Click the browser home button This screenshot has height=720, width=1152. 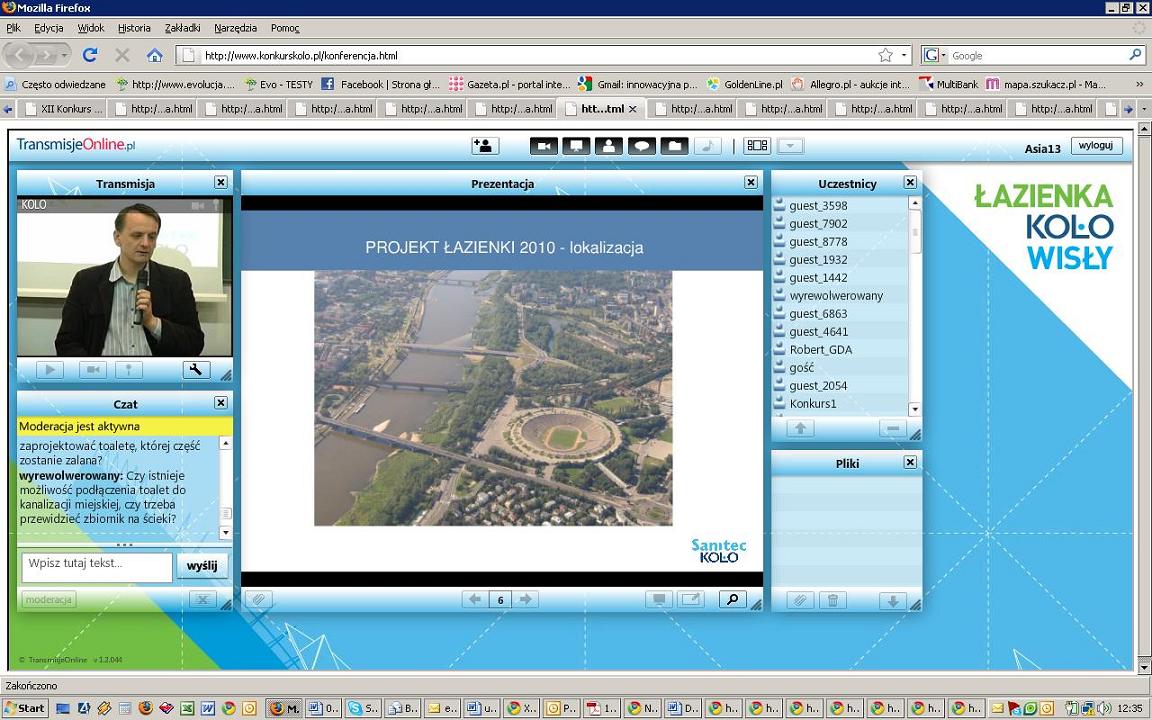tap(154, 55)
